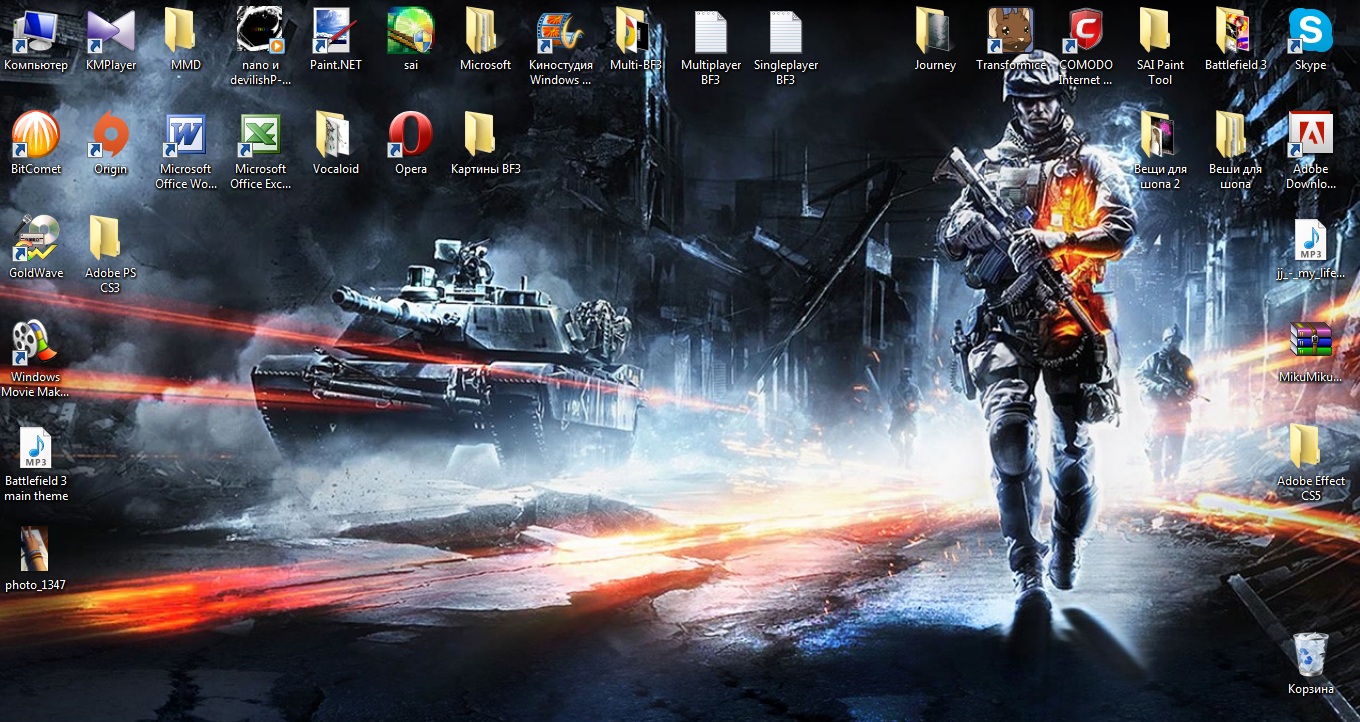Screen dimensions: 1360x722
Task: Click the Transformice game icon
Action: coord(1010,32)
